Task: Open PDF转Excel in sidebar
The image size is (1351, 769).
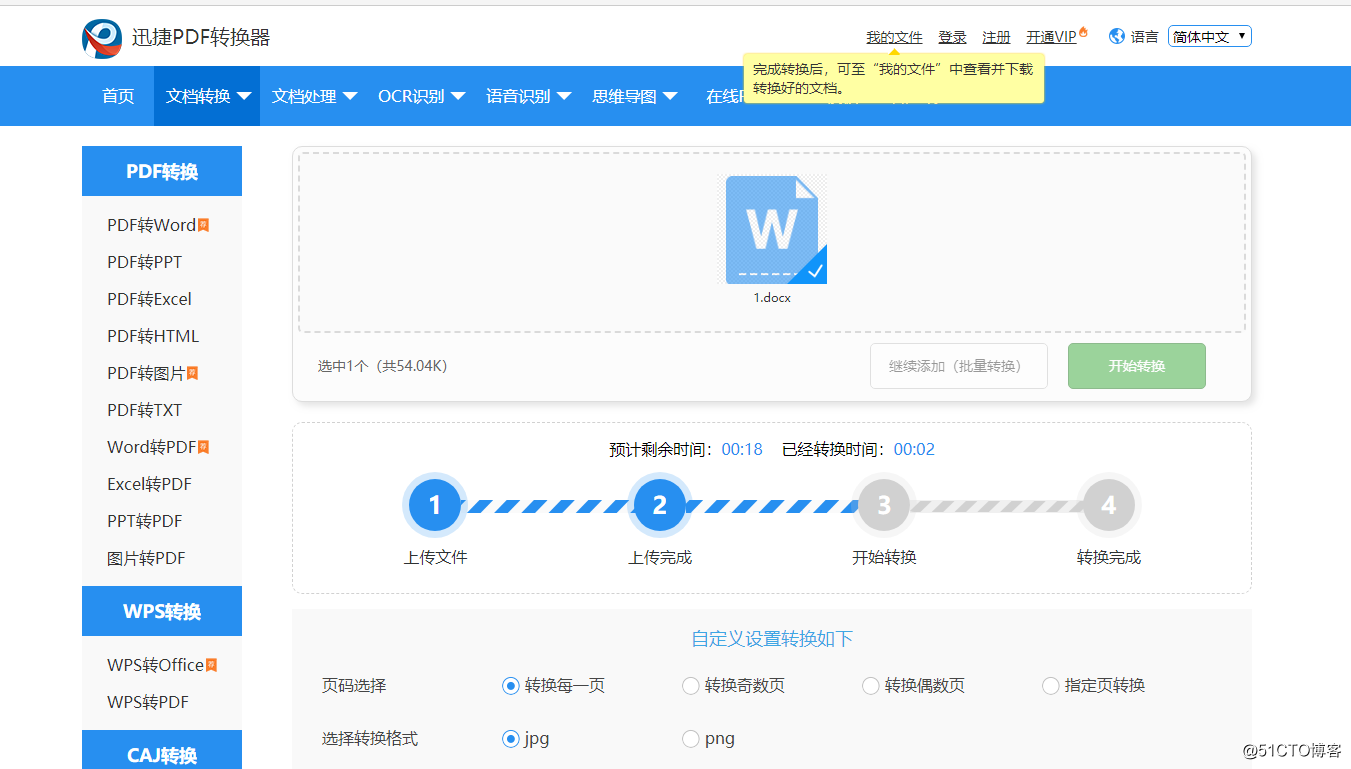Action: [x=149, y=299]
